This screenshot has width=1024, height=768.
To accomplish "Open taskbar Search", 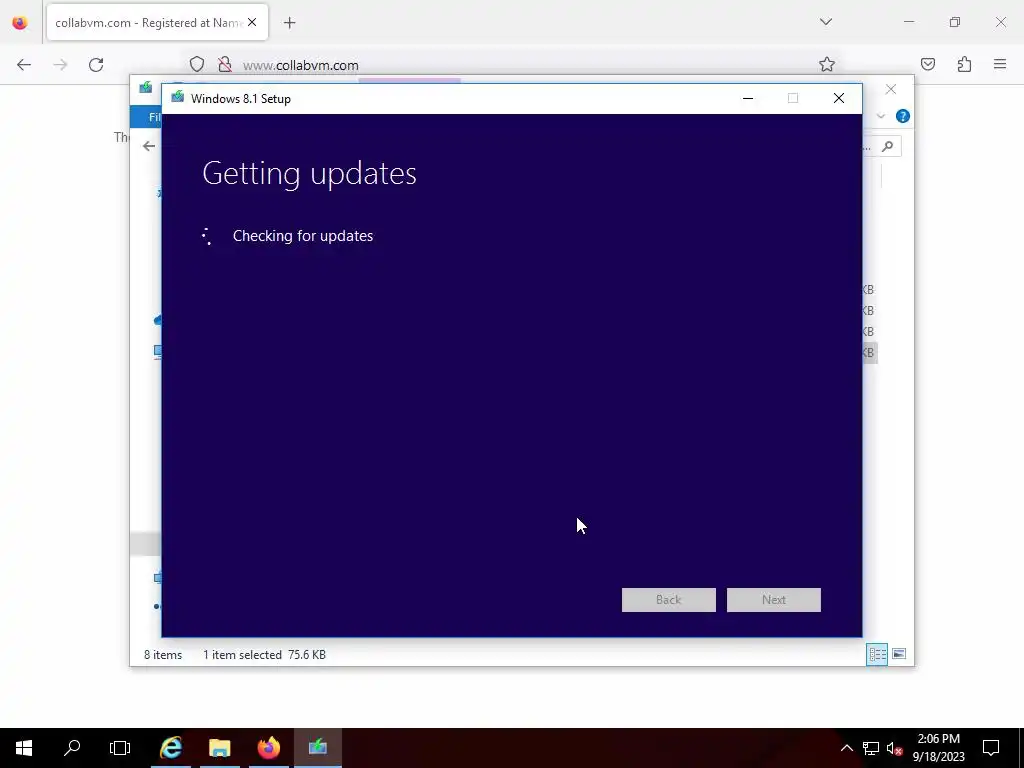I will 72,748.
